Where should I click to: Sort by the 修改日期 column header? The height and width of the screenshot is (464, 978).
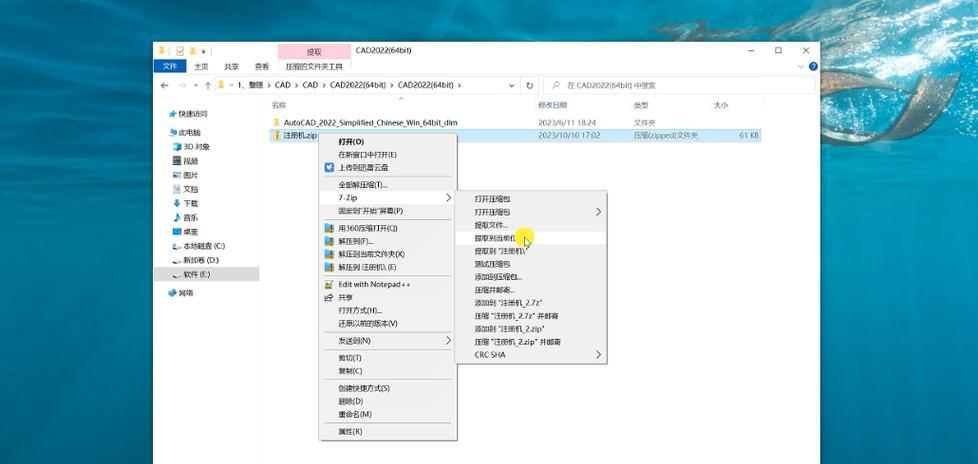(x=553, y=105)
